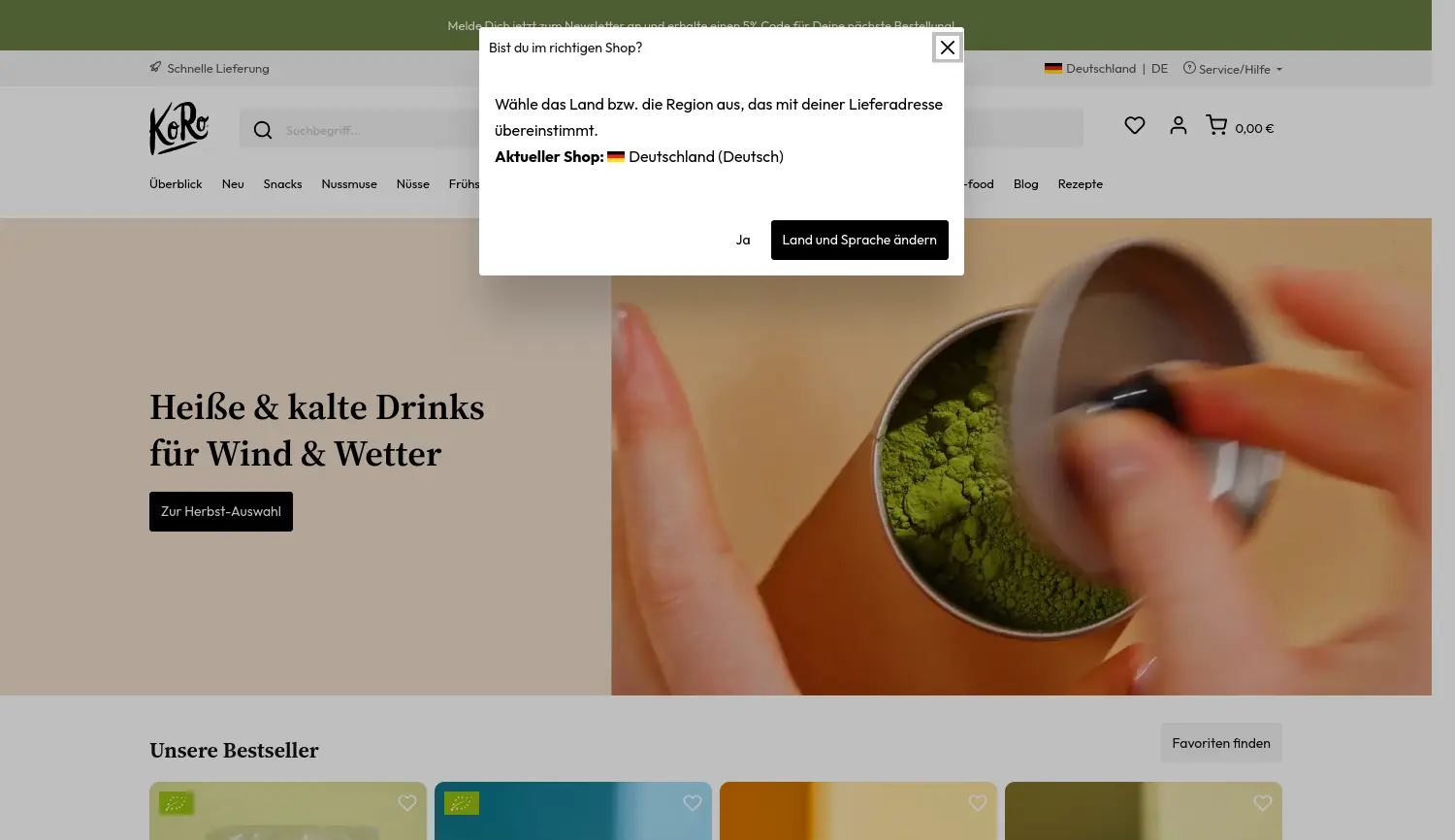Click the search magnifier icon
Image resolution: width=1455 pixels, height=840 pixels.
[263, 129]
